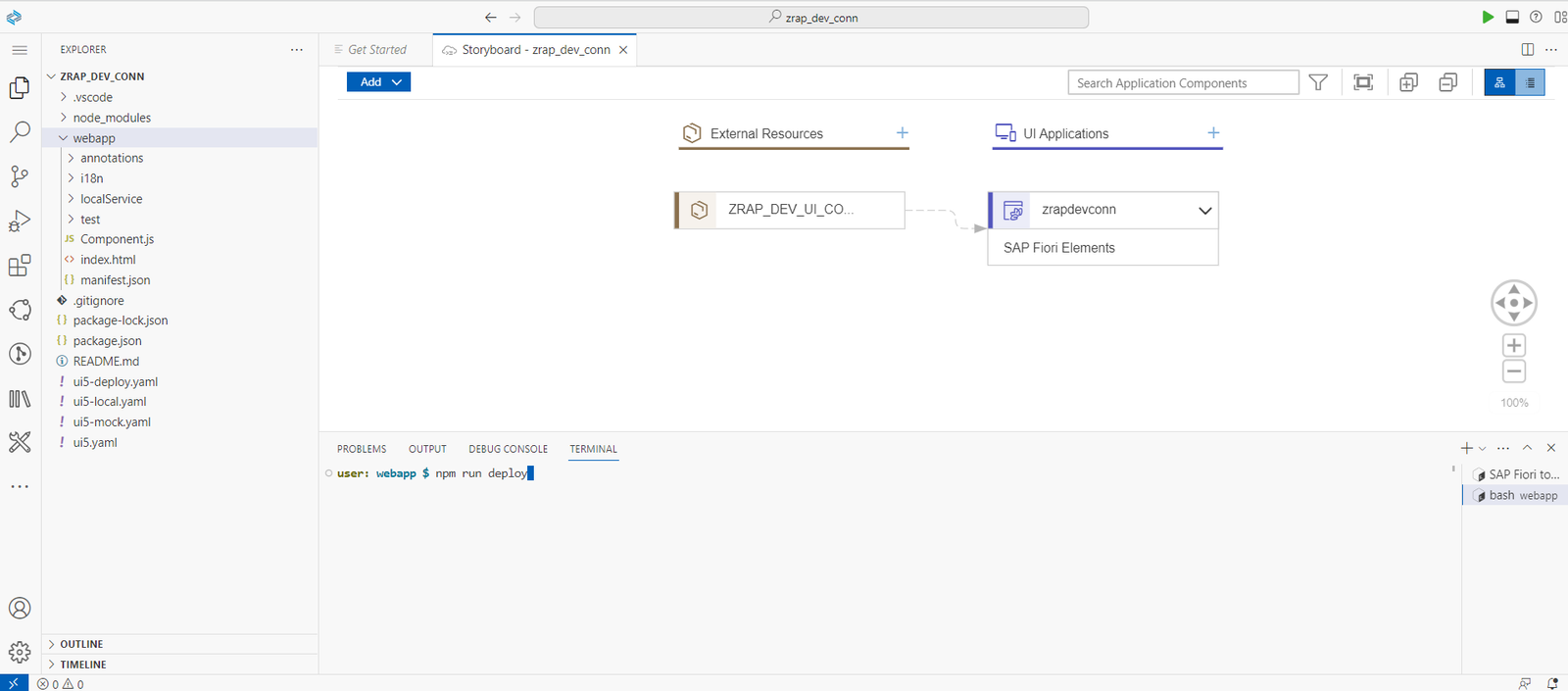Screen dimensions: 1568x691
Task: Select the ZRAP_DEV_UI_CO... resource card
Action: [x=790, y=210]
